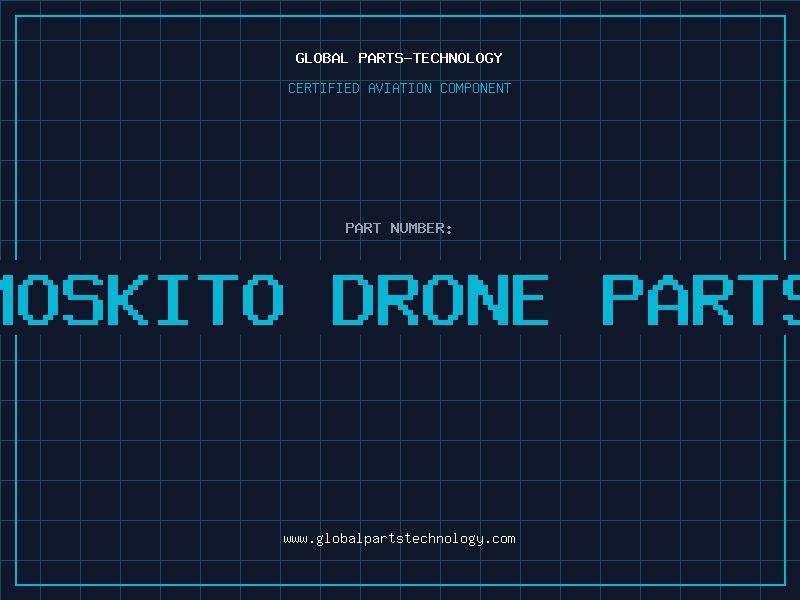Click the word COMPONENT in the subtitle

tap(476, 88)
